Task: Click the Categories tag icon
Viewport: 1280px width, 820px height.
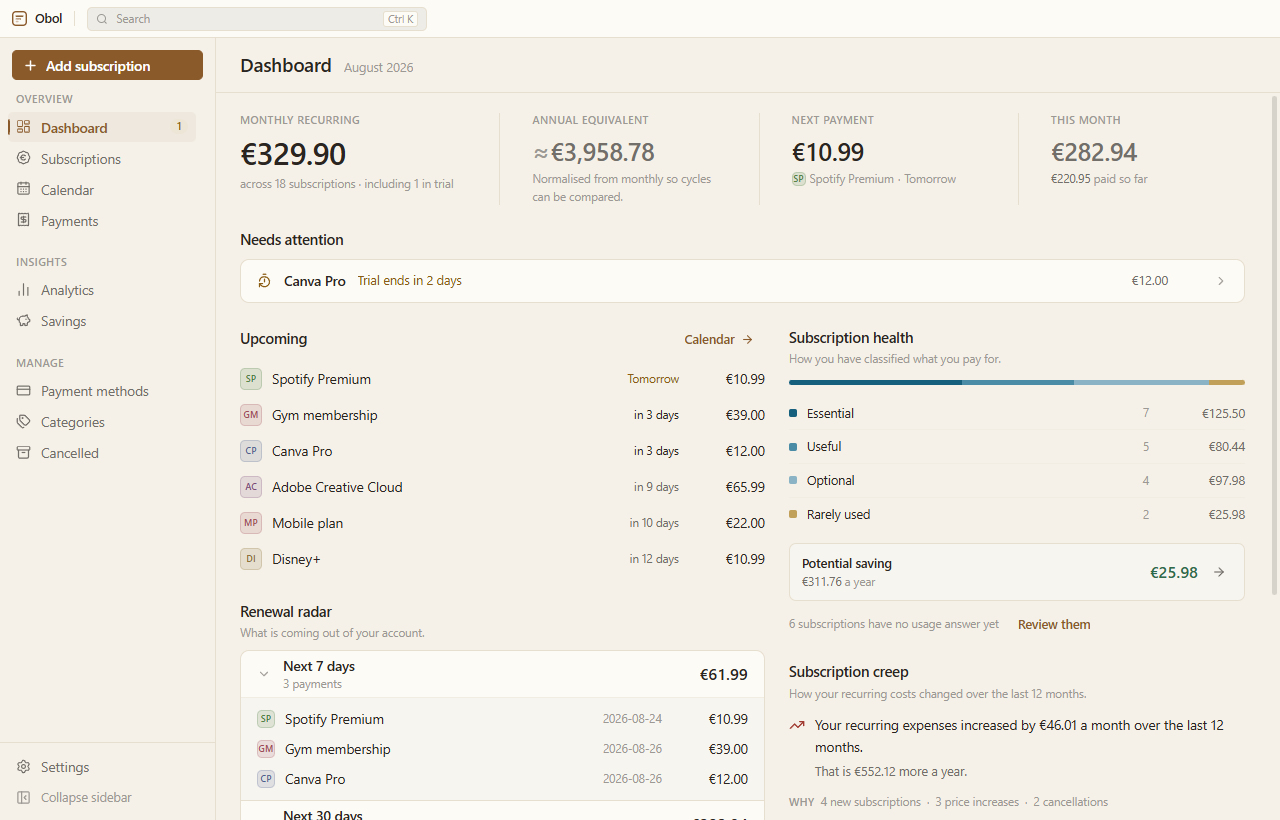Action: click(x=24, y=421)
